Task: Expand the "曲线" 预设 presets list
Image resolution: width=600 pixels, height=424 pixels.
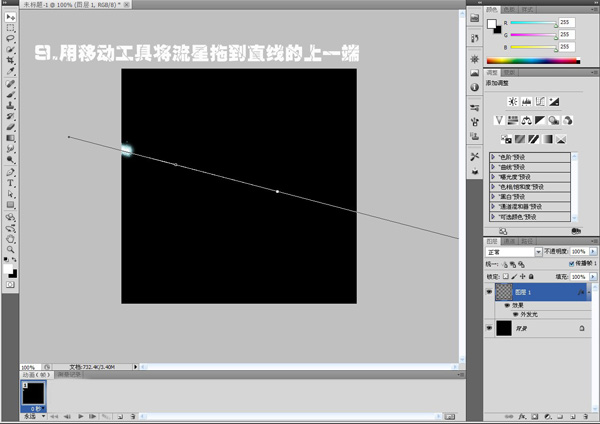Action: point(493,166)
